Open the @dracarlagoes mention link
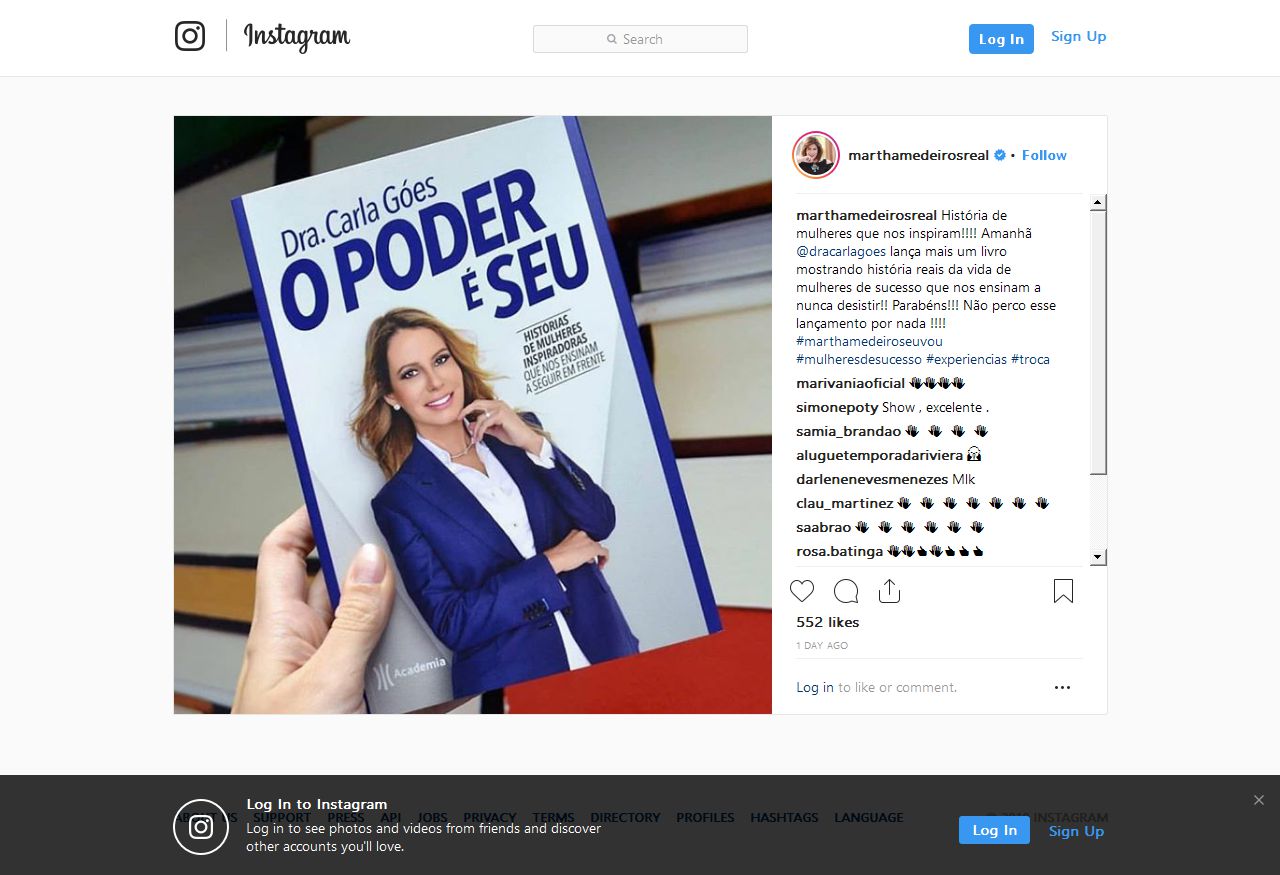This screenshot has width=1280, height=875. click(841, 251)
